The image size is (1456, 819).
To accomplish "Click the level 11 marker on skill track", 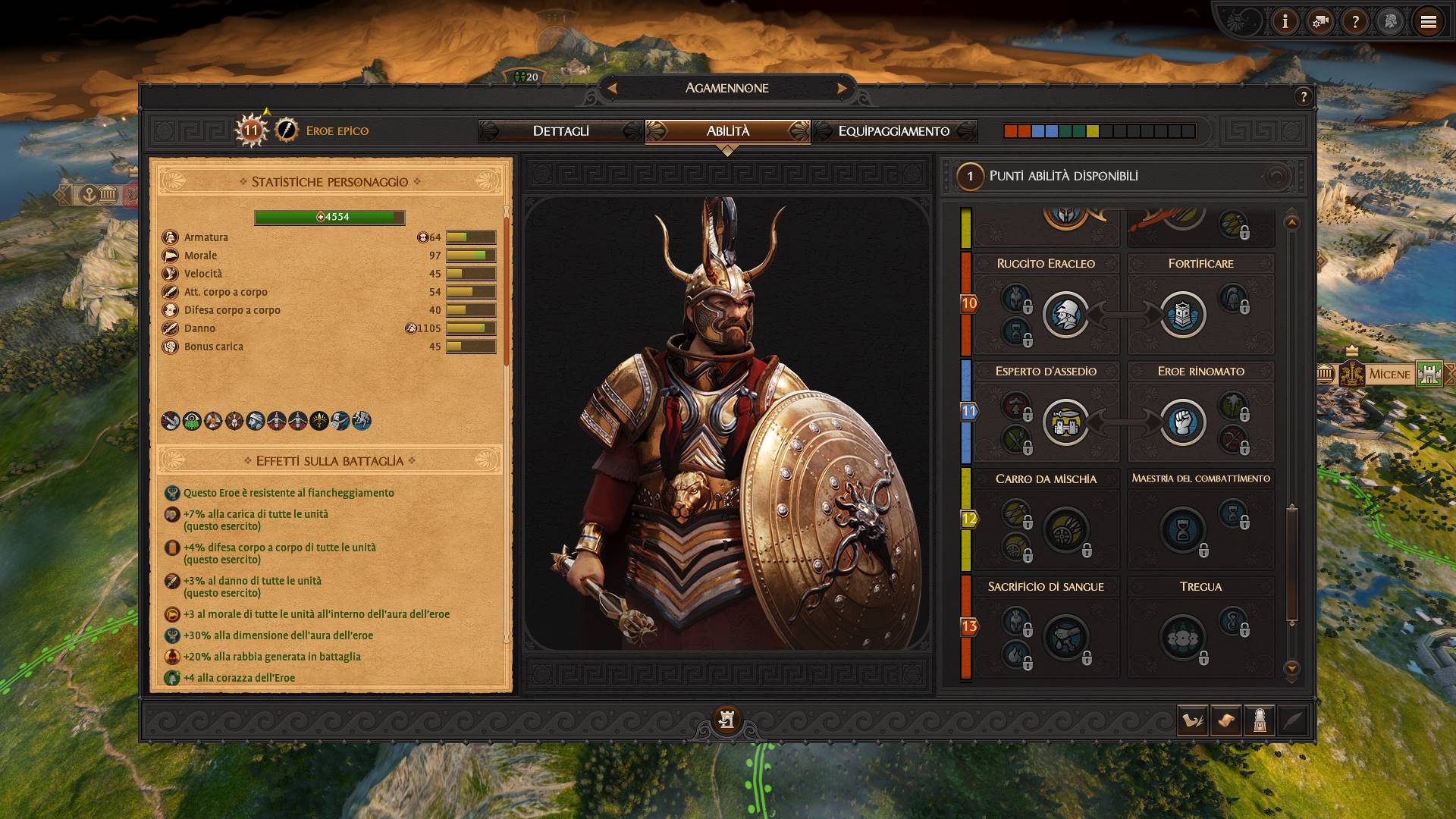I will tap(968, 412).
